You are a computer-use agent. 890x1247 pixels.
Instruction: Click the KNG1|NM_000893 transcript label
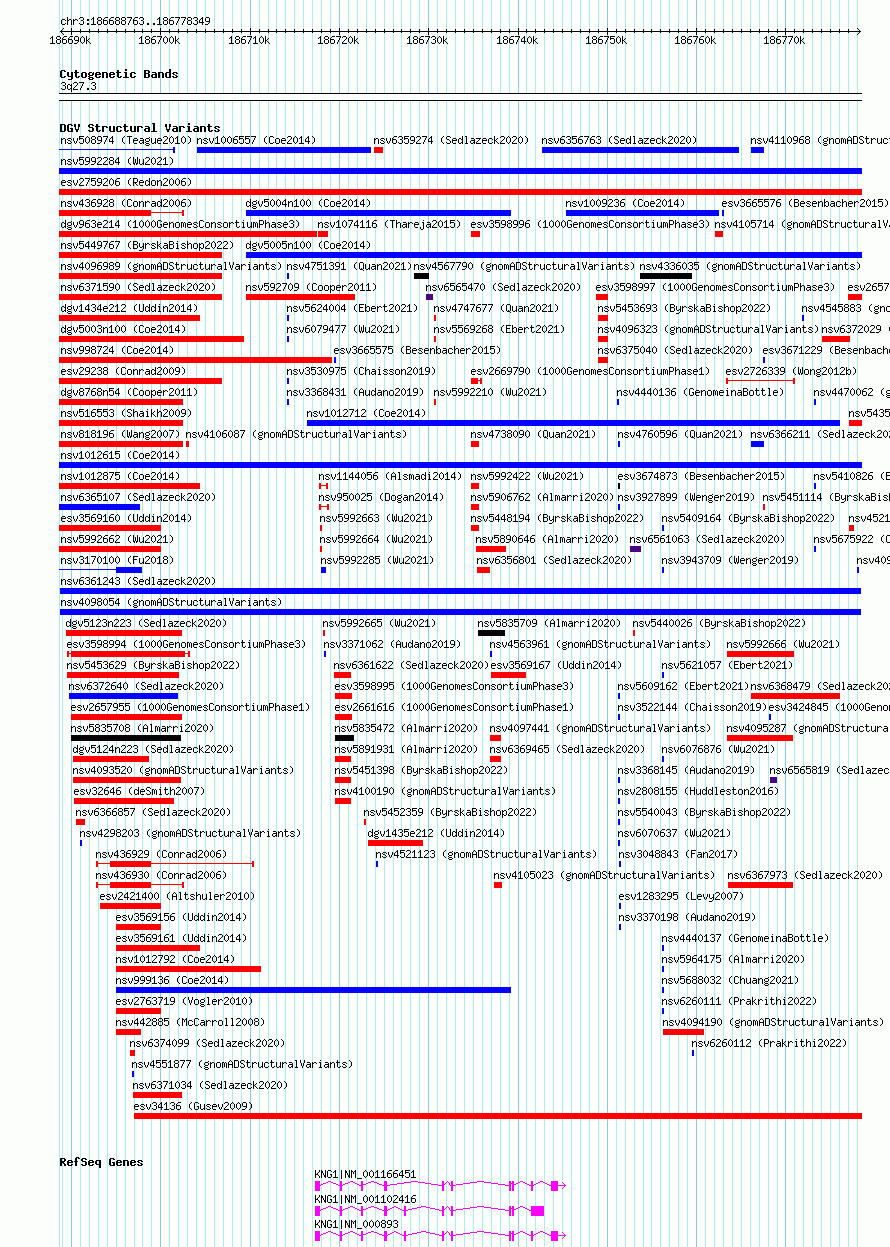(356, 1223)
